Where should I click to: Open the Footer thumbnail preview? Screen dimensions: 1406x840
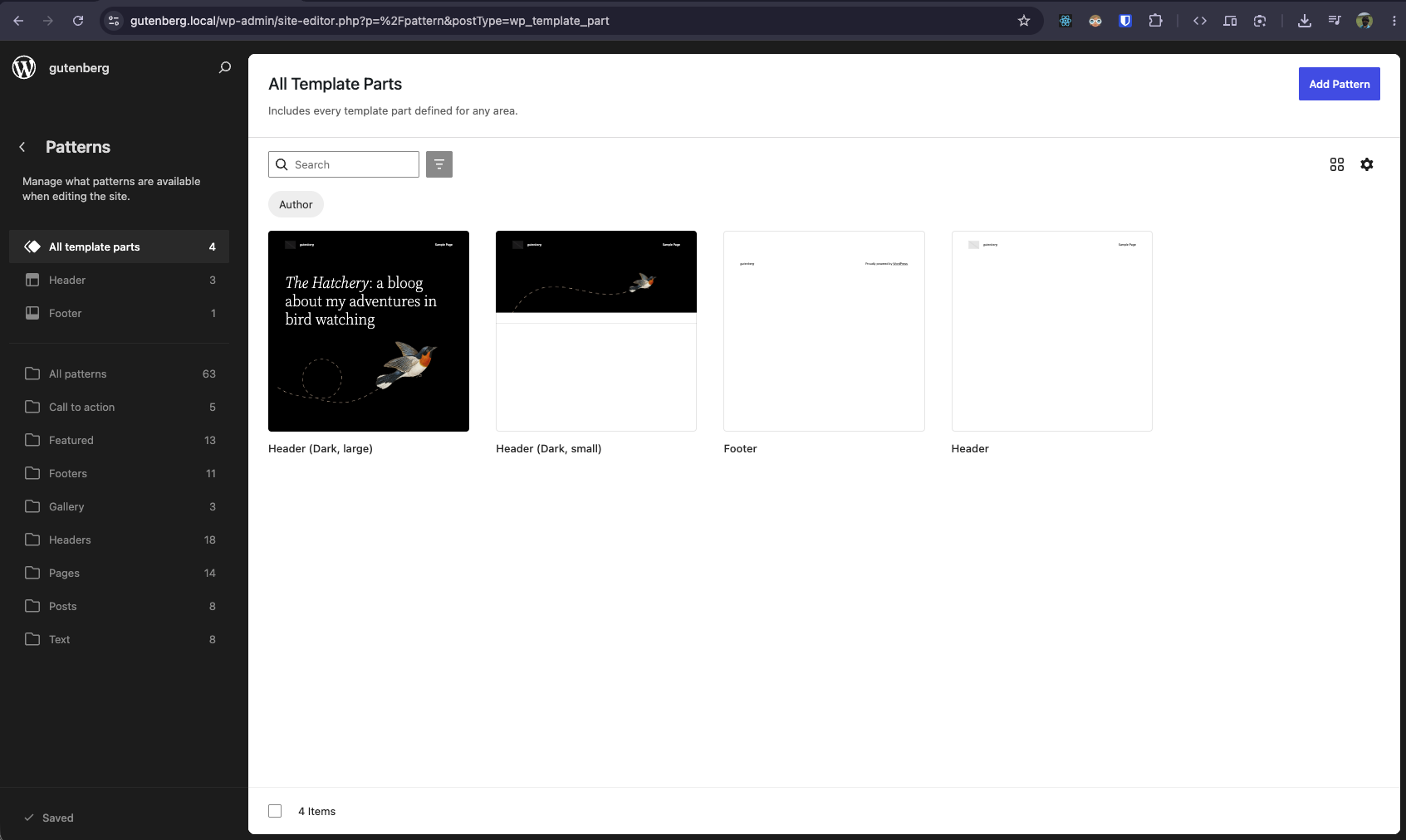(824, 331)
